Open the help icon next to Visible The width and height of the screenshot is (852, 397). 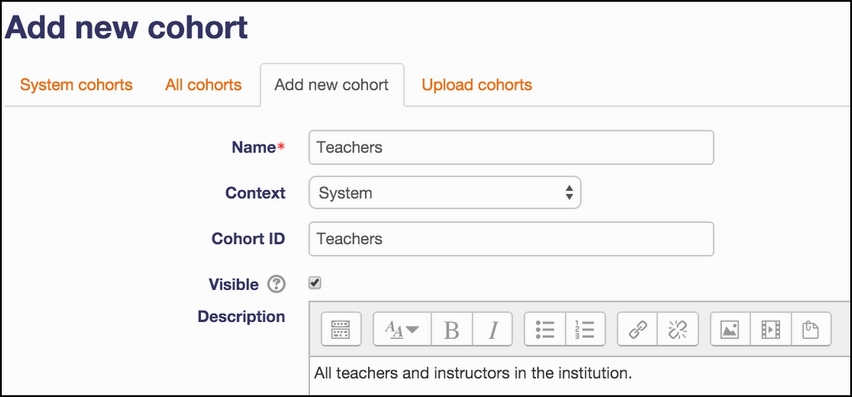pyautogui.click(x=277, y=284)
